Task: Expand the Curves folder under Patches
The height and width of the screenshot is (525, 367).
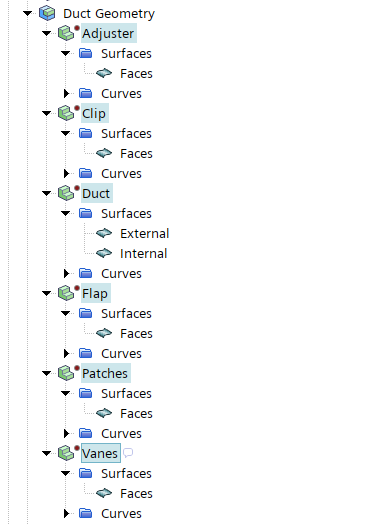Action: [66, 433]
